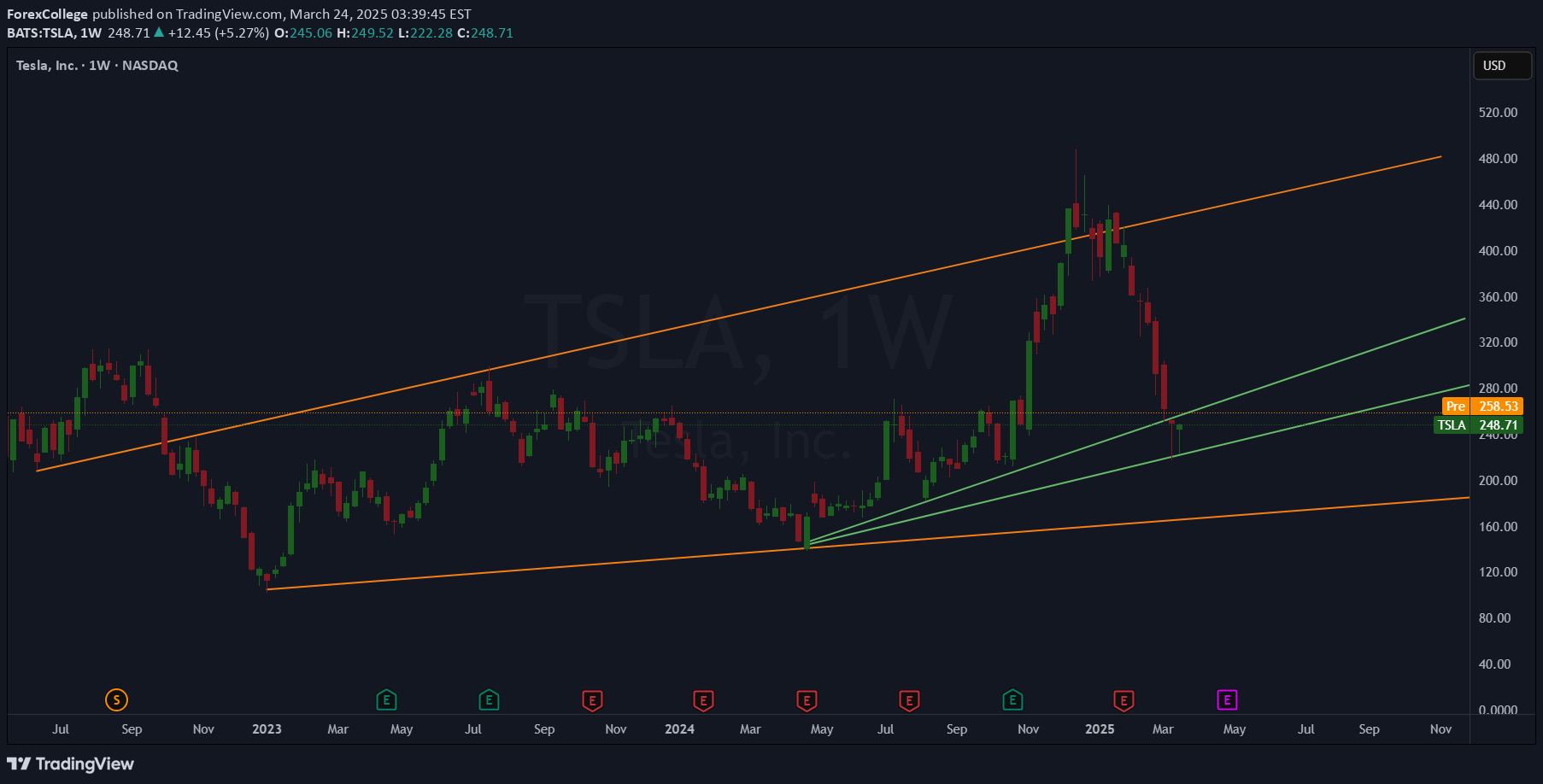Click the 80.00 price axis label

(1495, 618)
